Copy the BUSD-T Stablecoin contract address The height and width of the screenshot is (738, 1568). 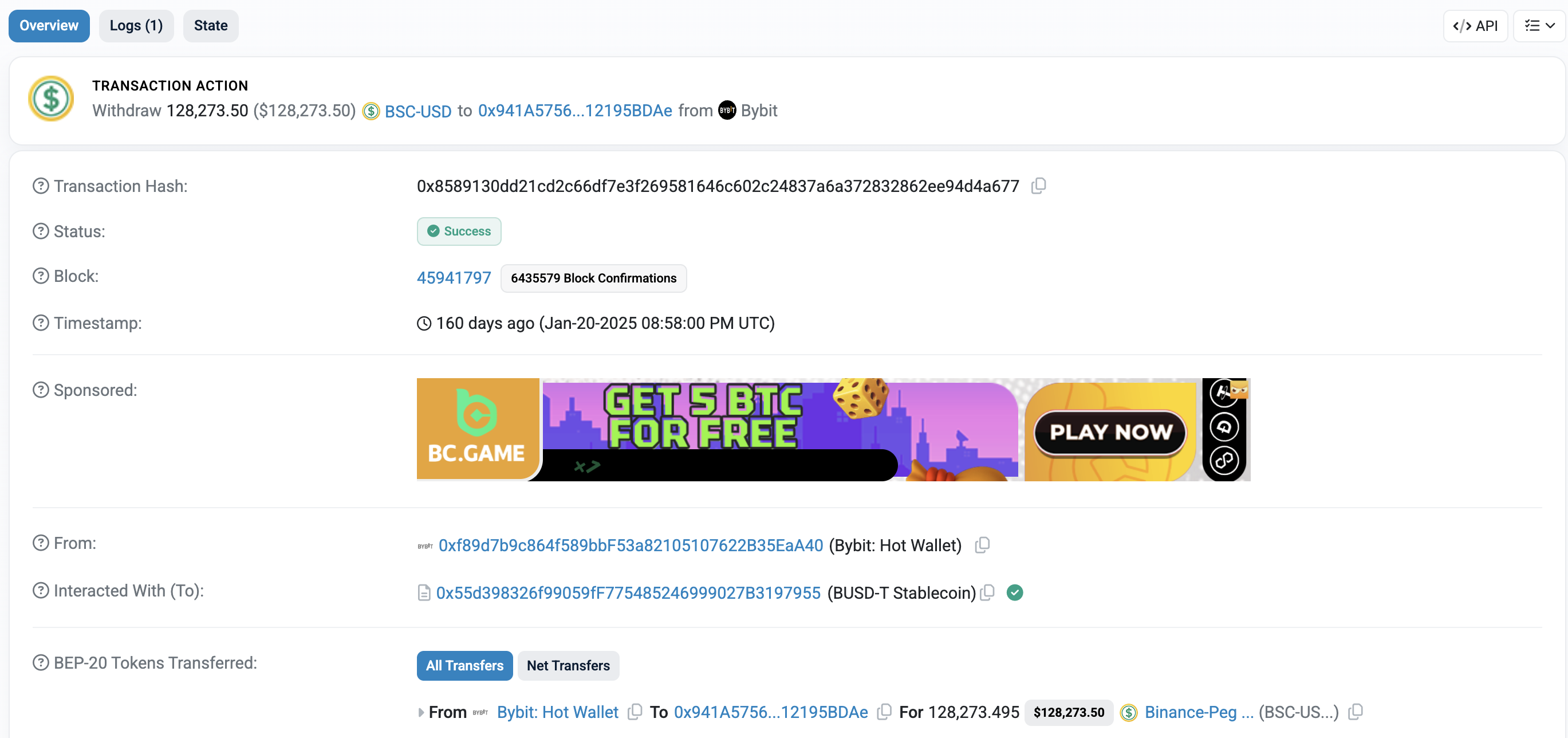(987, 592)
